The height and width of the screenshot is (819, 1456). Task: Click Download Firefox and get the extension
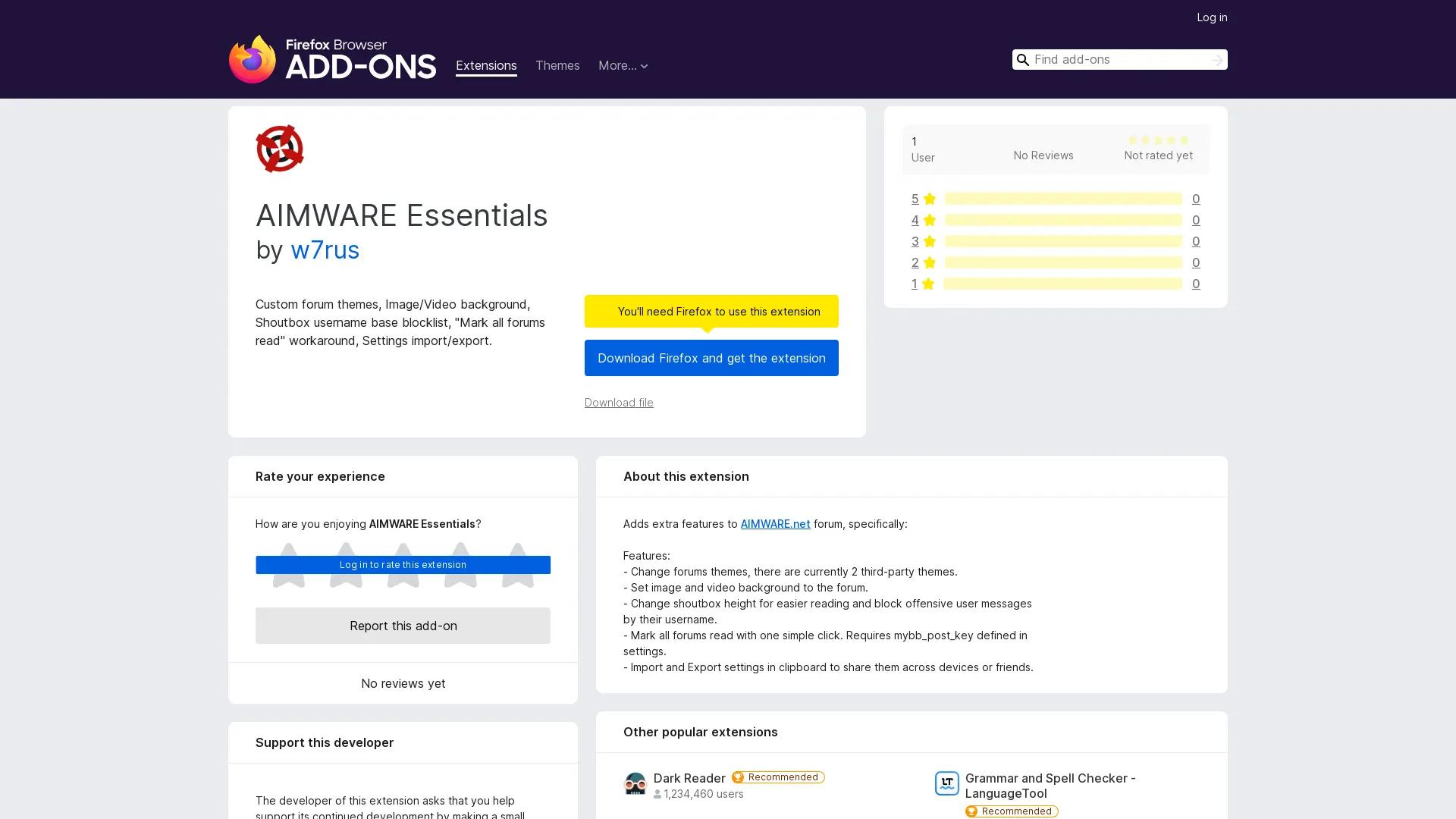(711, 358)
